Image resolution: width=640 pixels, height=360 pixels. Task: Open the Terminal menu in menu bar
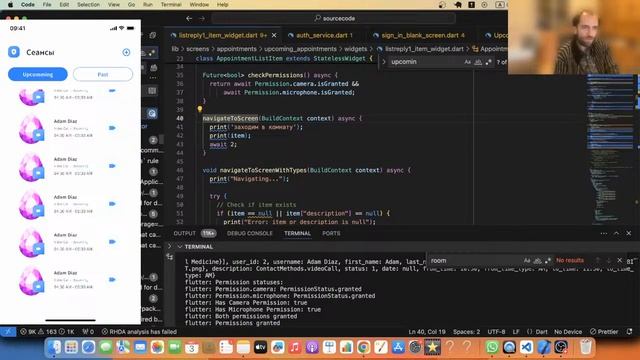pos(171,4)
